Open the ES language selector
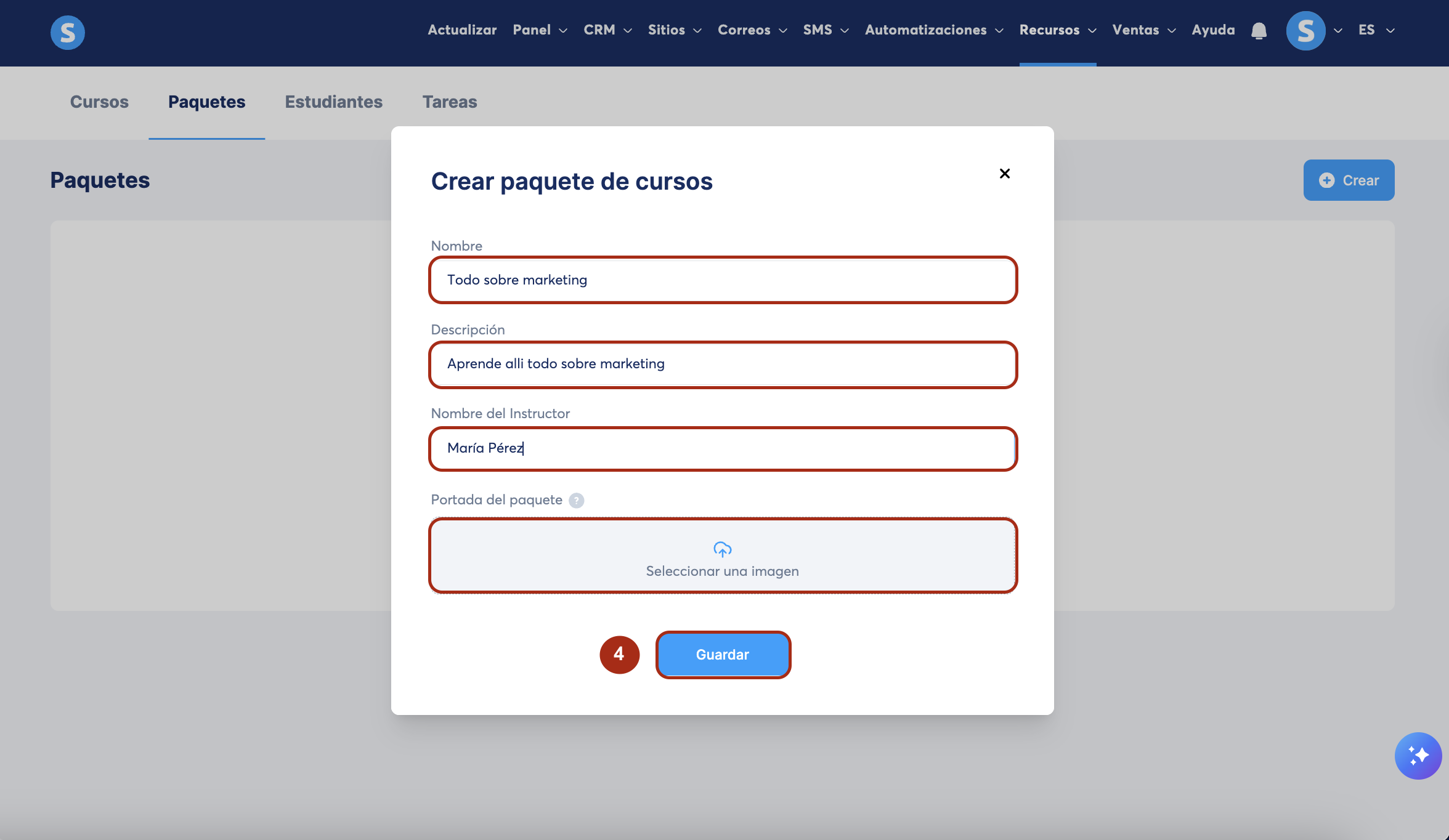Image resolution: width=1449 pixels, height=840 pixels. [x=1376, y=30]
